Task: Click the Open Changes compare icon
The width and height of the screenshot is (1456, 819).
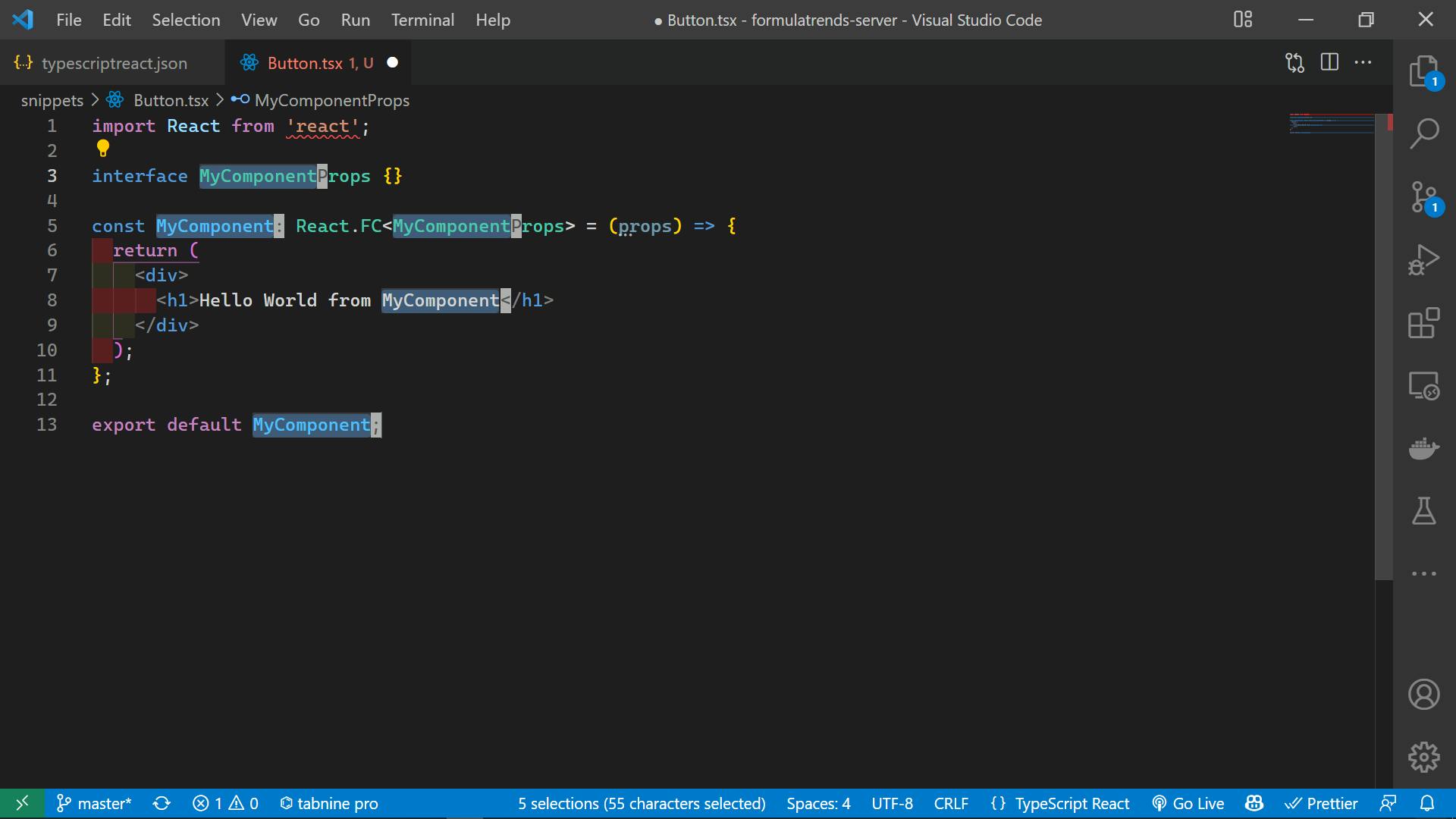Action: [1294, 63]
